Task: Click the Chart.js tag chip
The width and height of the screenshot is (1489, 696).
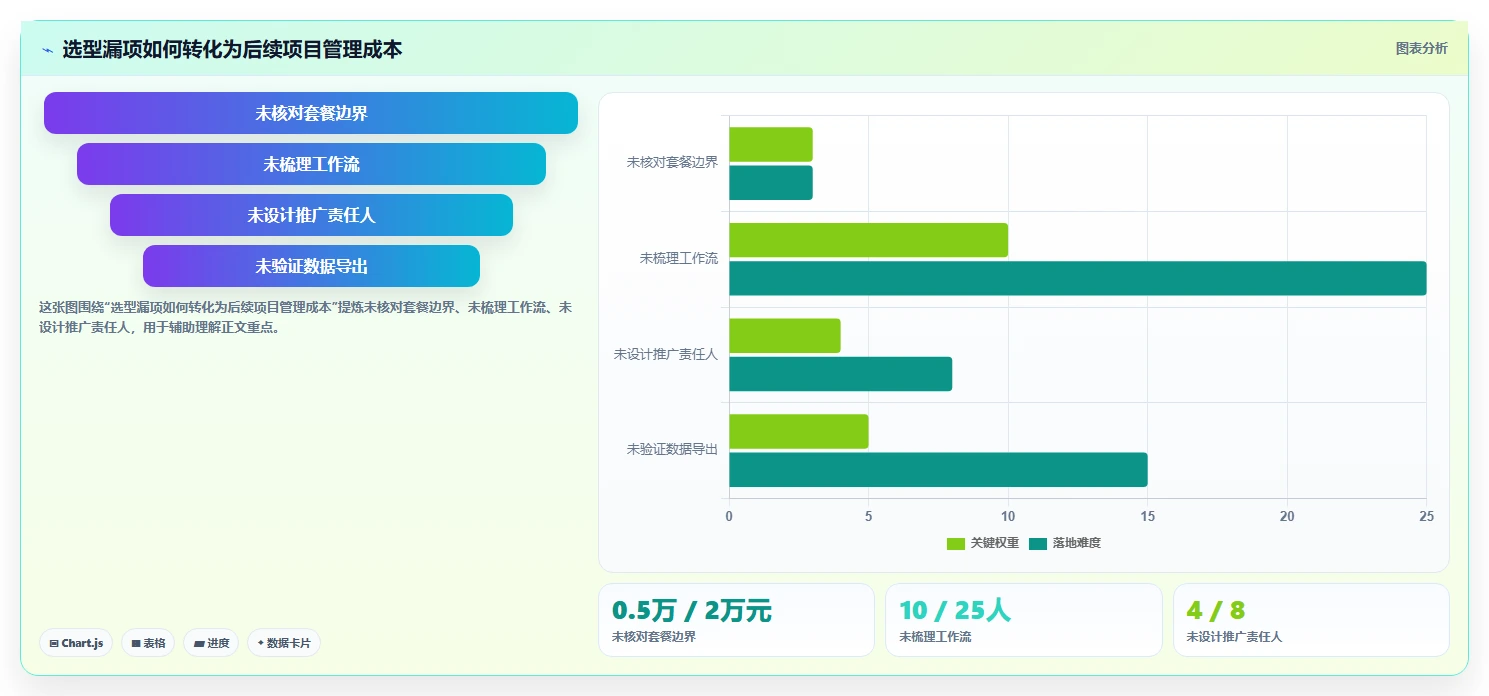Action: [x=76, y=643]
